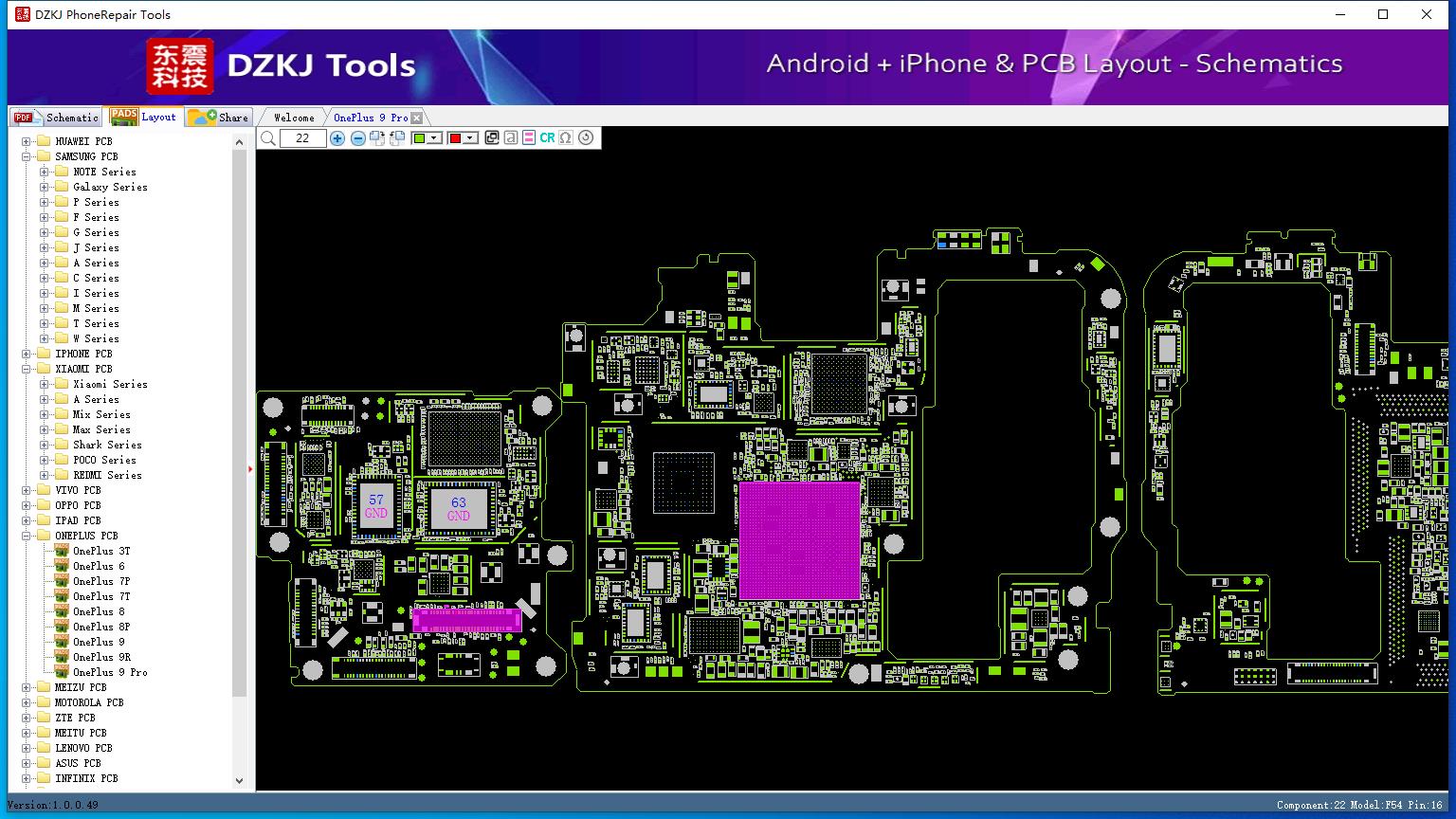
Task: Close the OnePlus 9 Pro tab
Action: (x=416, y=118)
